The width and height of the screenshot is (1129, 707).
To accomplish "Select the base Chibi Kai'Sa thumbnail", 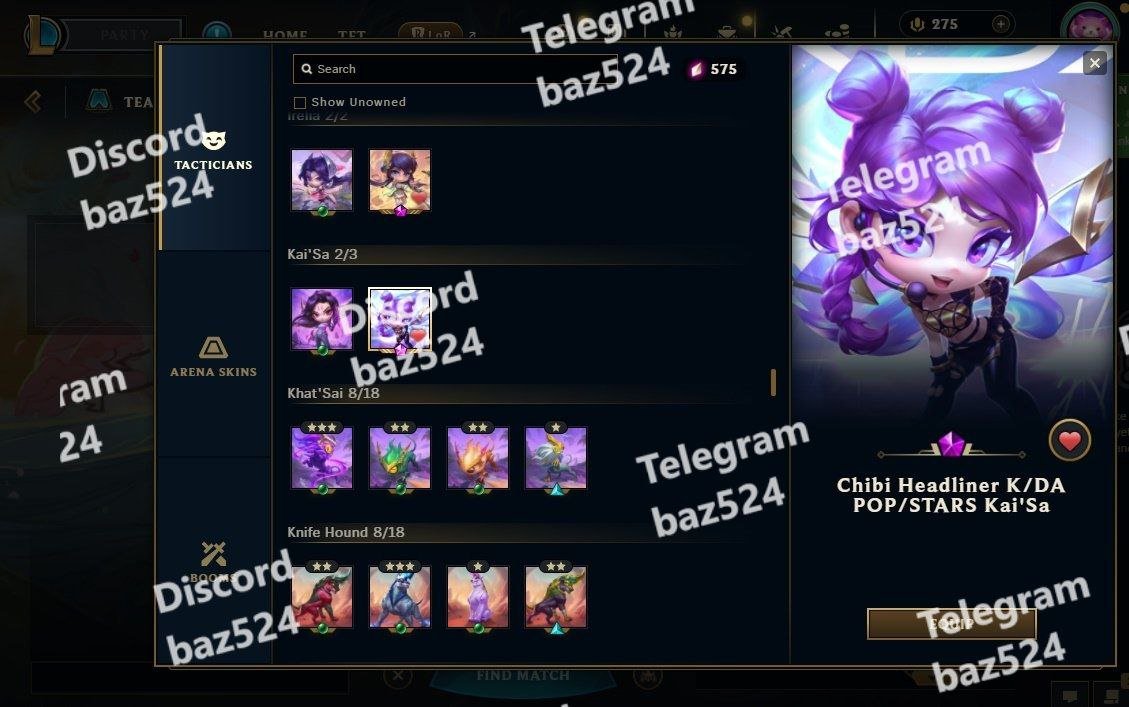I will point(322,319).
